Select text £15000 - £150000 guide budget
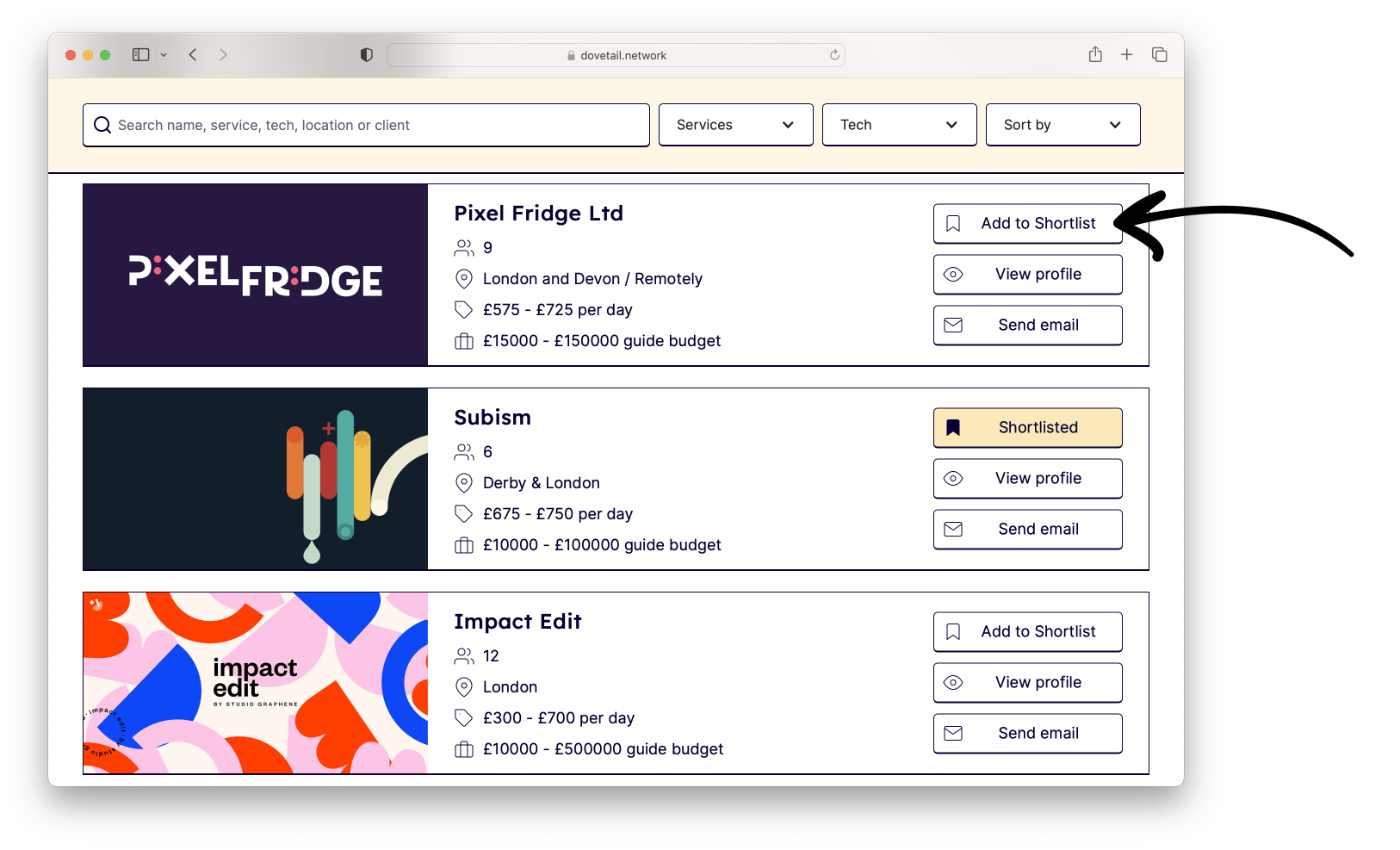Image resolution: width=1400 pixels, height=850 pixels. [x=602, y=341]
